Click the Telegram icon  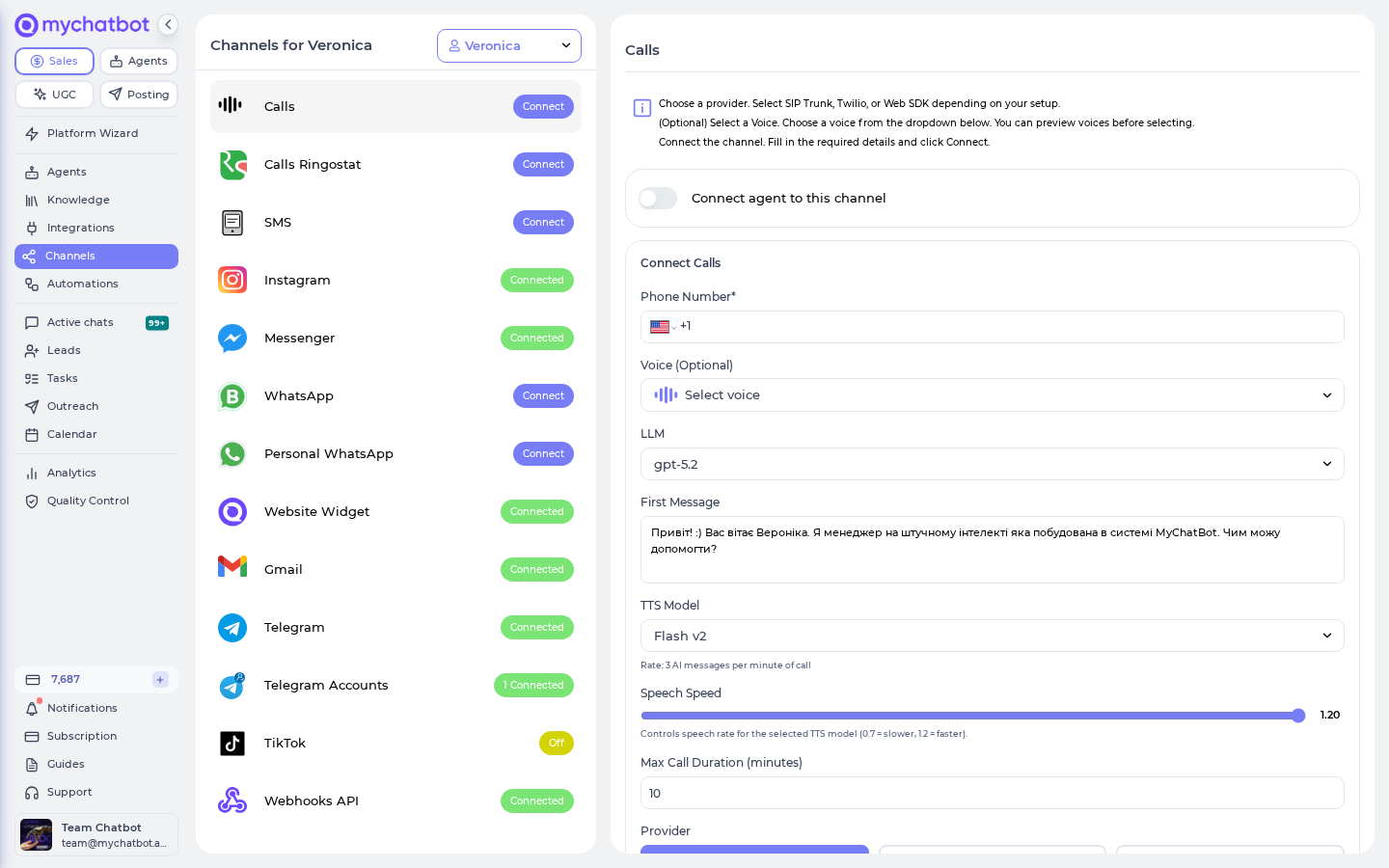[232, 628]
